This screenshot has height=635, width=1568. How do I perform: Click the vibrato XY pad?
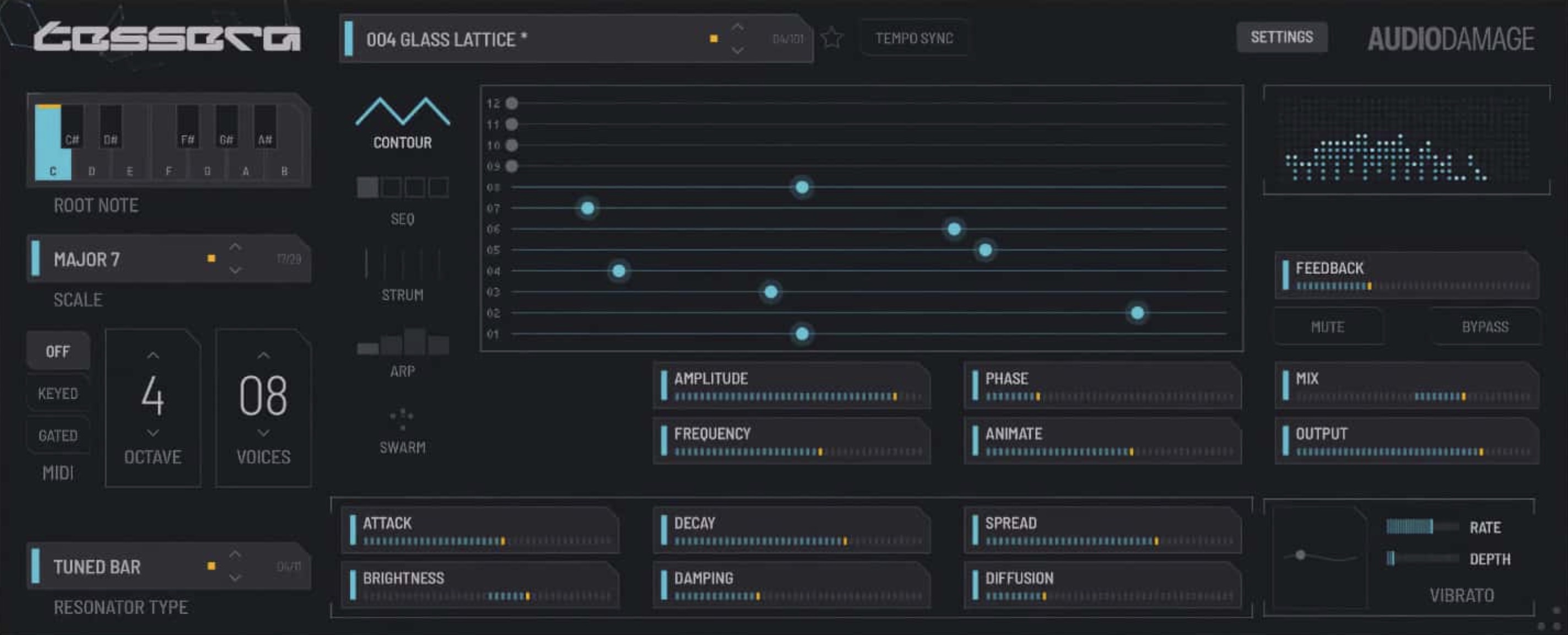[x=1320, y=557]
